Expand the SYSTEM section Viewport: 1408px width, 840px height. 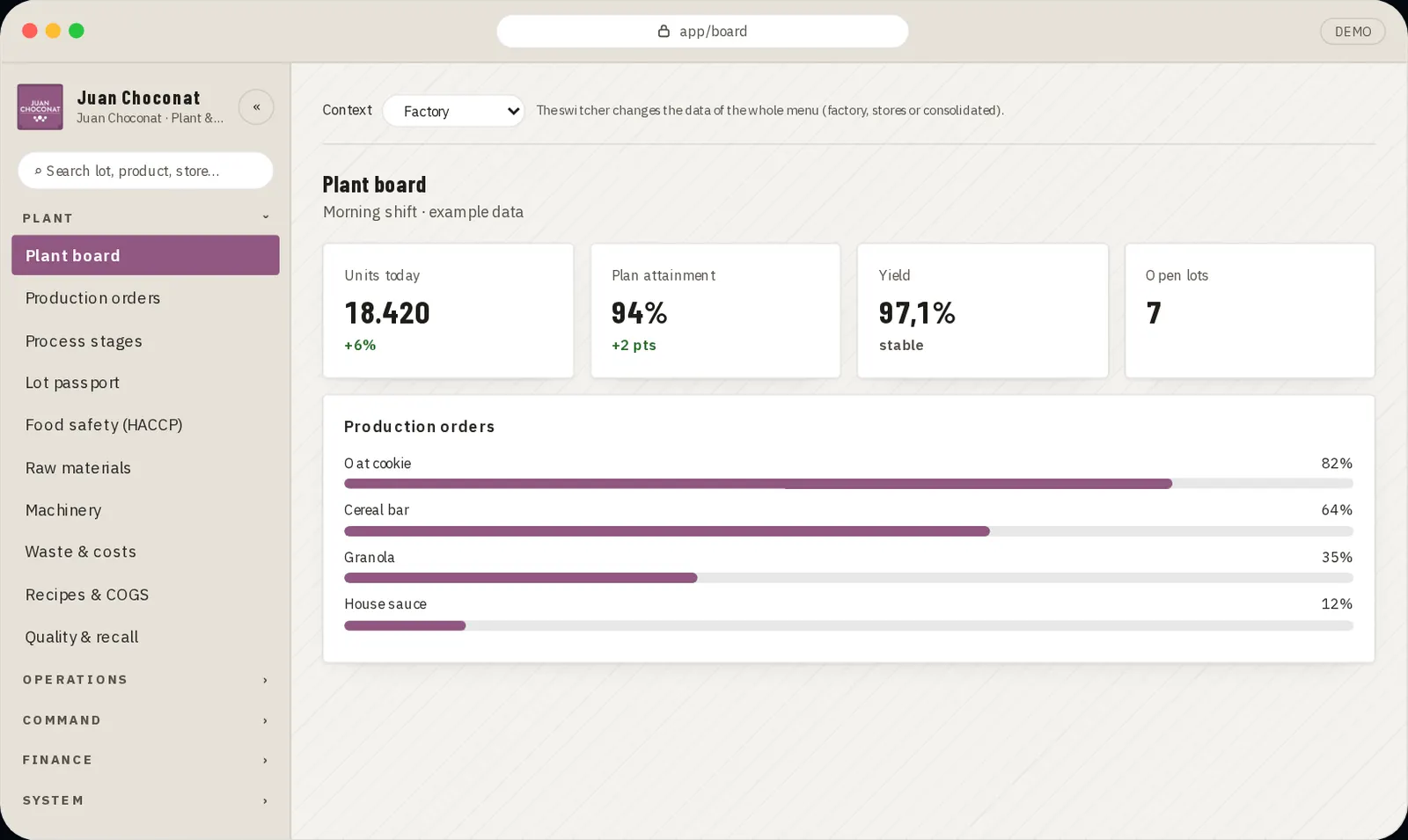click(145, 800)
